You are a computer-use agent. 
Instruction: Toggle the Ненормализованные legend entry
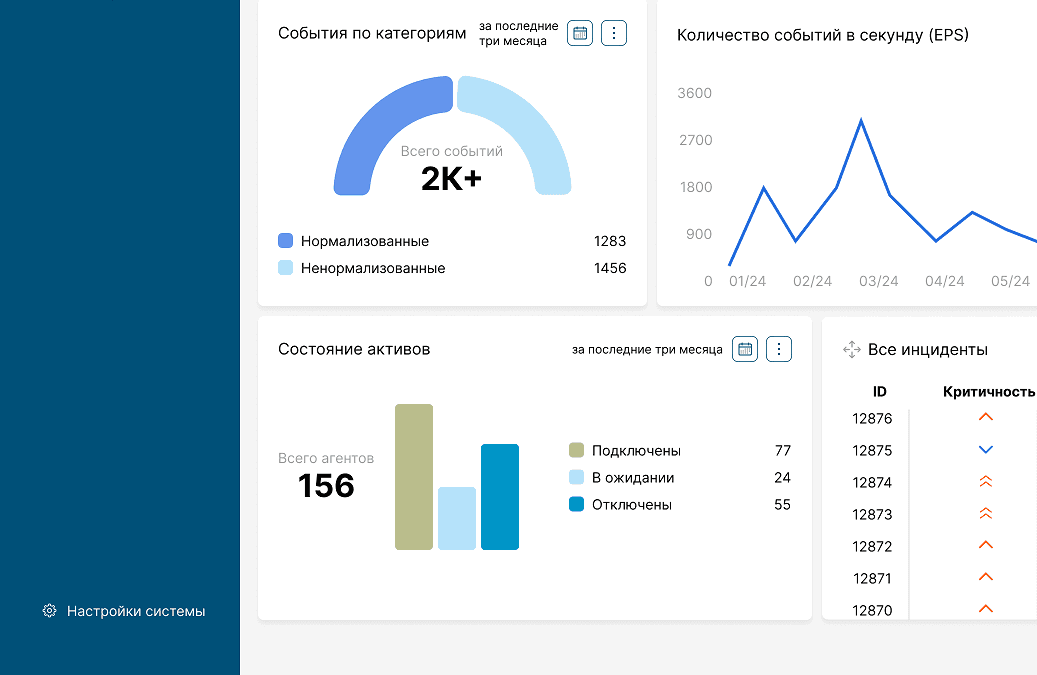372,268
